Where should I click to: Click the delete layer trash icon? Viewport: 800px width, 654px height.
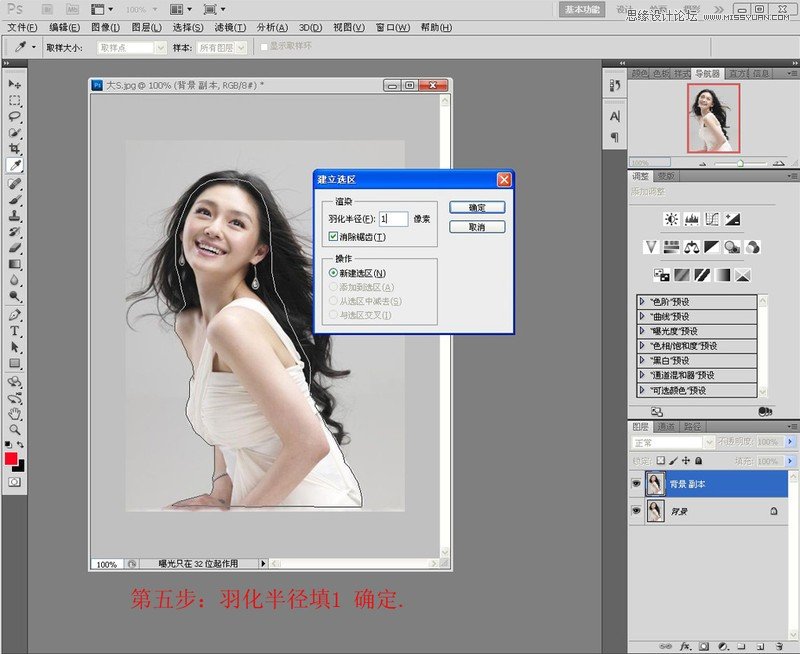click(x=778, y=646)
